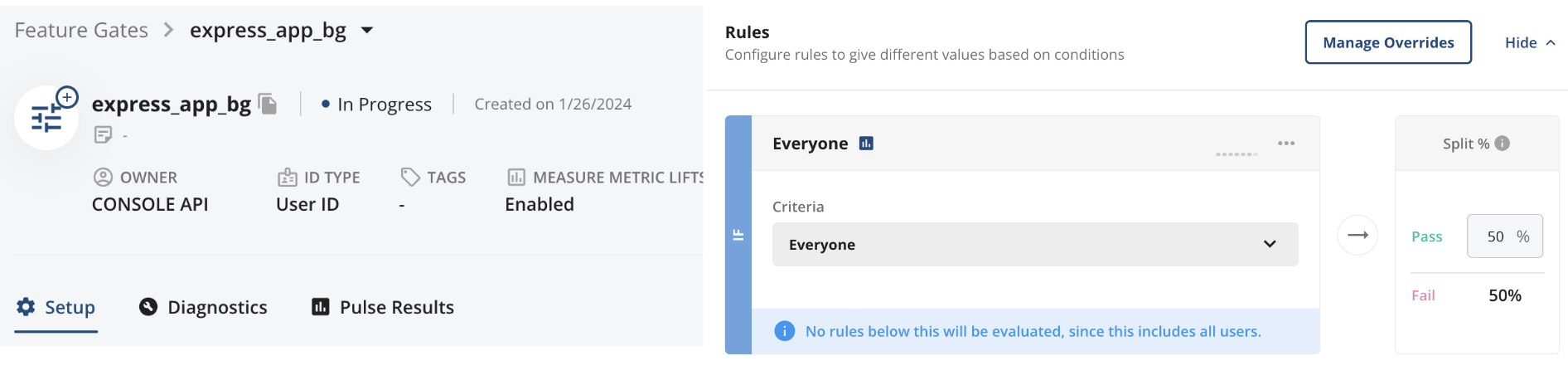
Task: Click the Tags label icon
Action: 410,177
